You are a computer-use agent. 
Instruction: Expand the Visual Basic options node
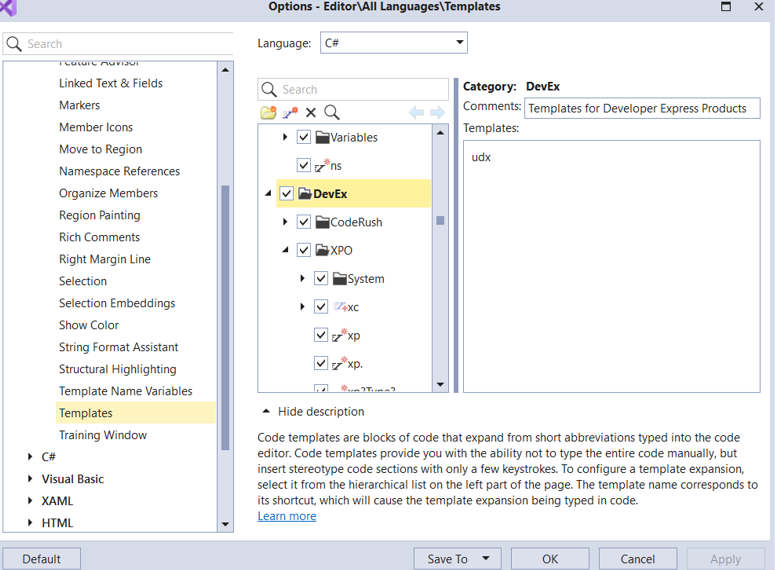30,479
